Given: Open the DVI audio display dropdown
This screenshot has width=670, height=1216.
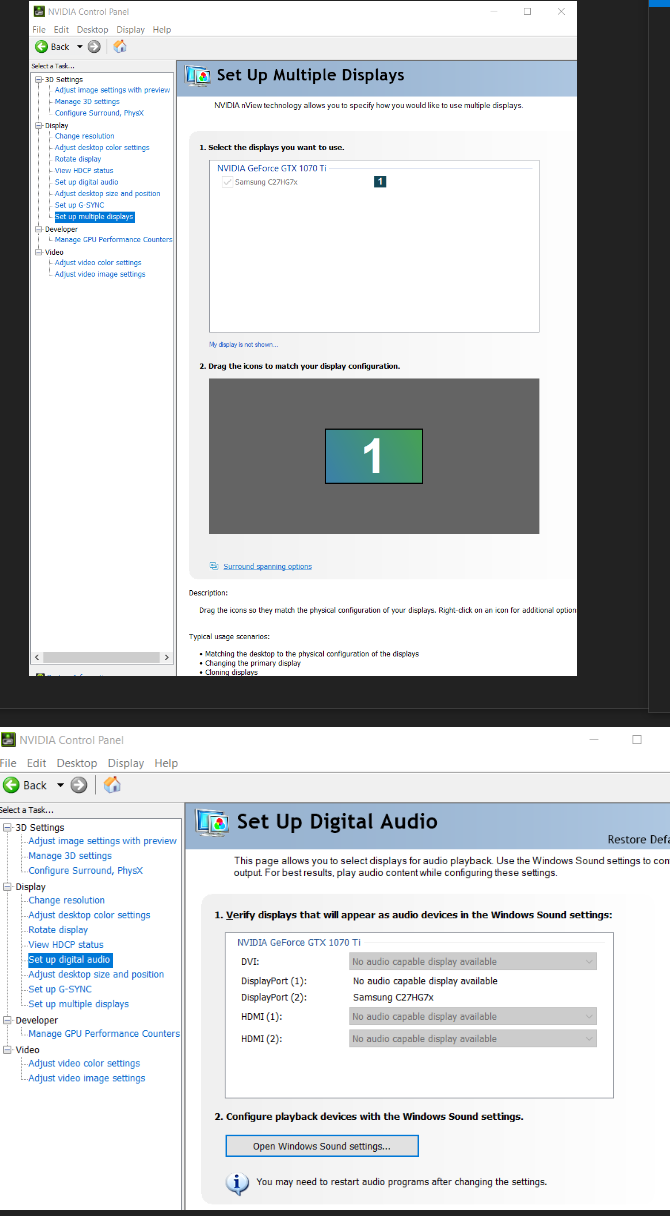Looking at the screenshot, I should [x=472, y=961].
